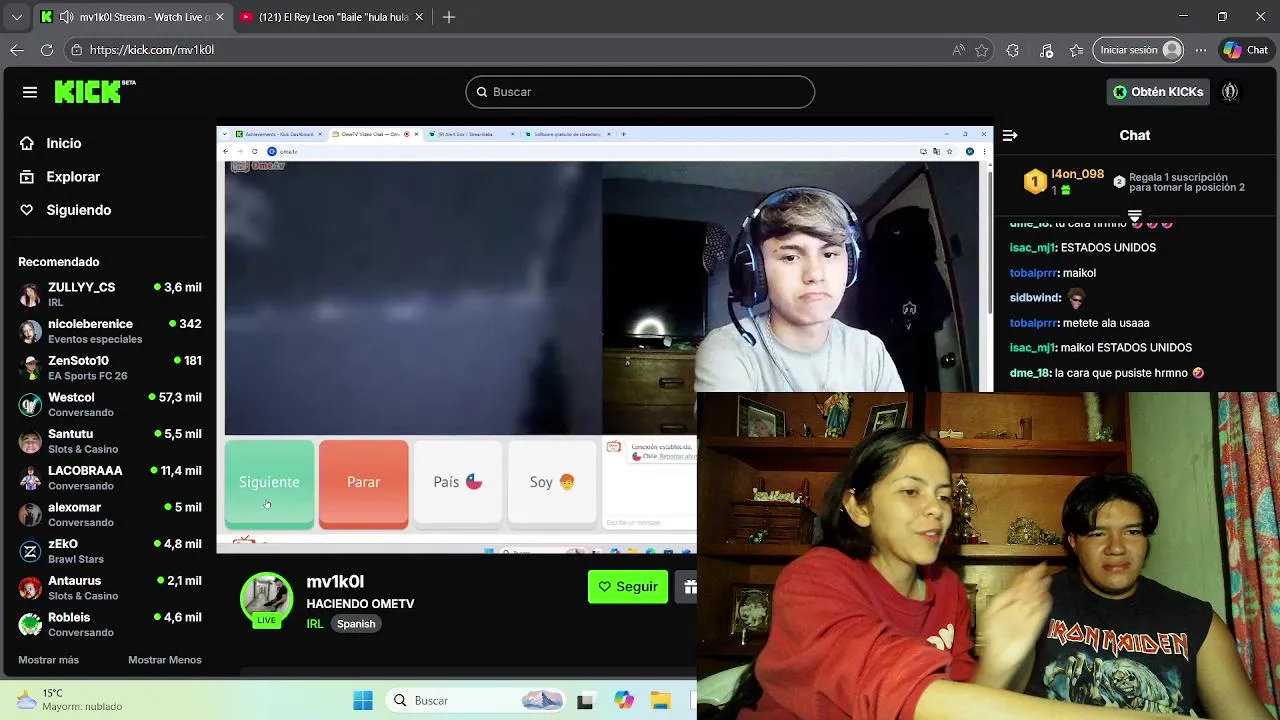Open recommended channel Antaurus

(110, 588)
